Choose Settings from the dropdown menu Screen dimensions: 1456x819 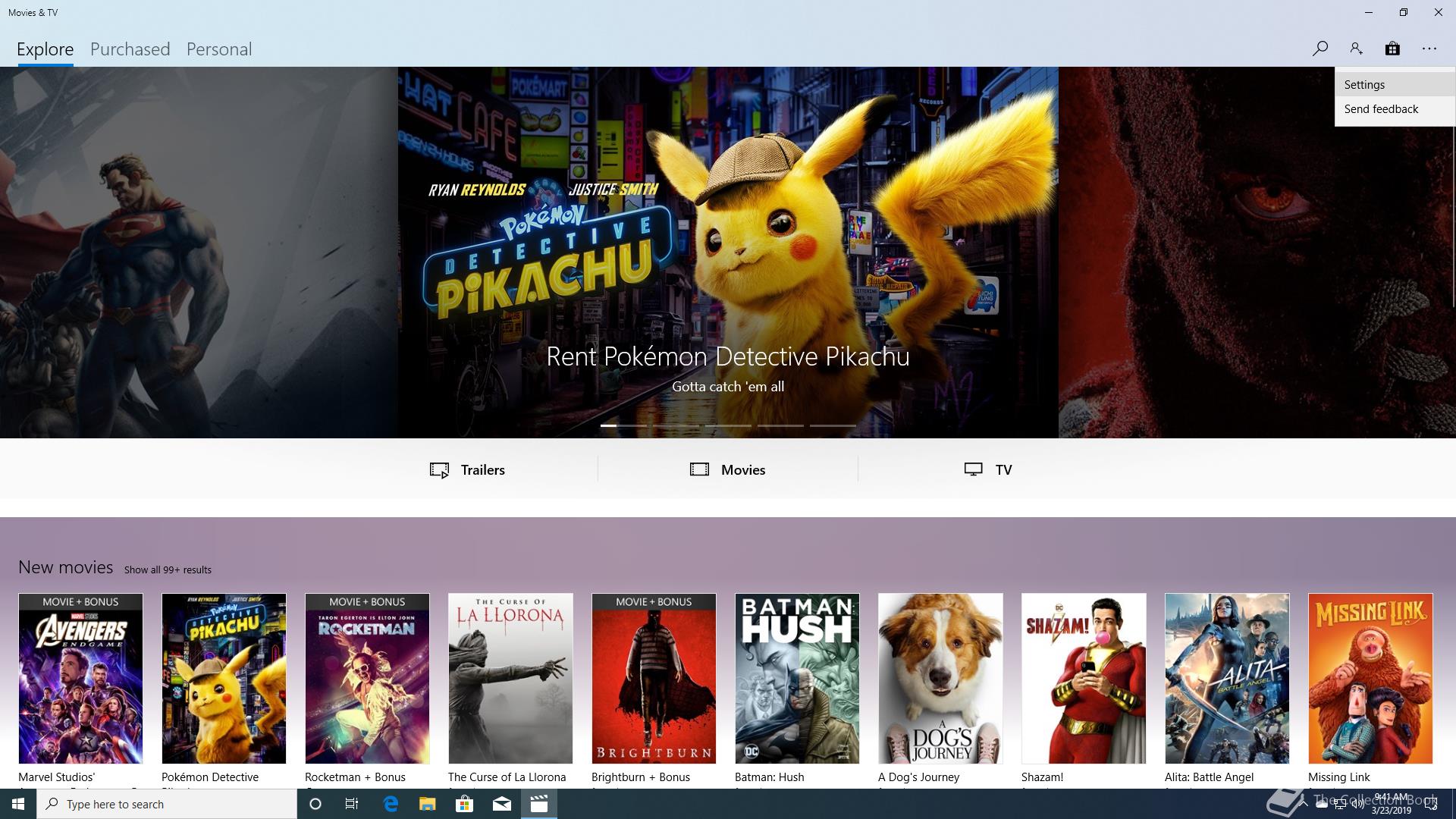coord(1395,85)
